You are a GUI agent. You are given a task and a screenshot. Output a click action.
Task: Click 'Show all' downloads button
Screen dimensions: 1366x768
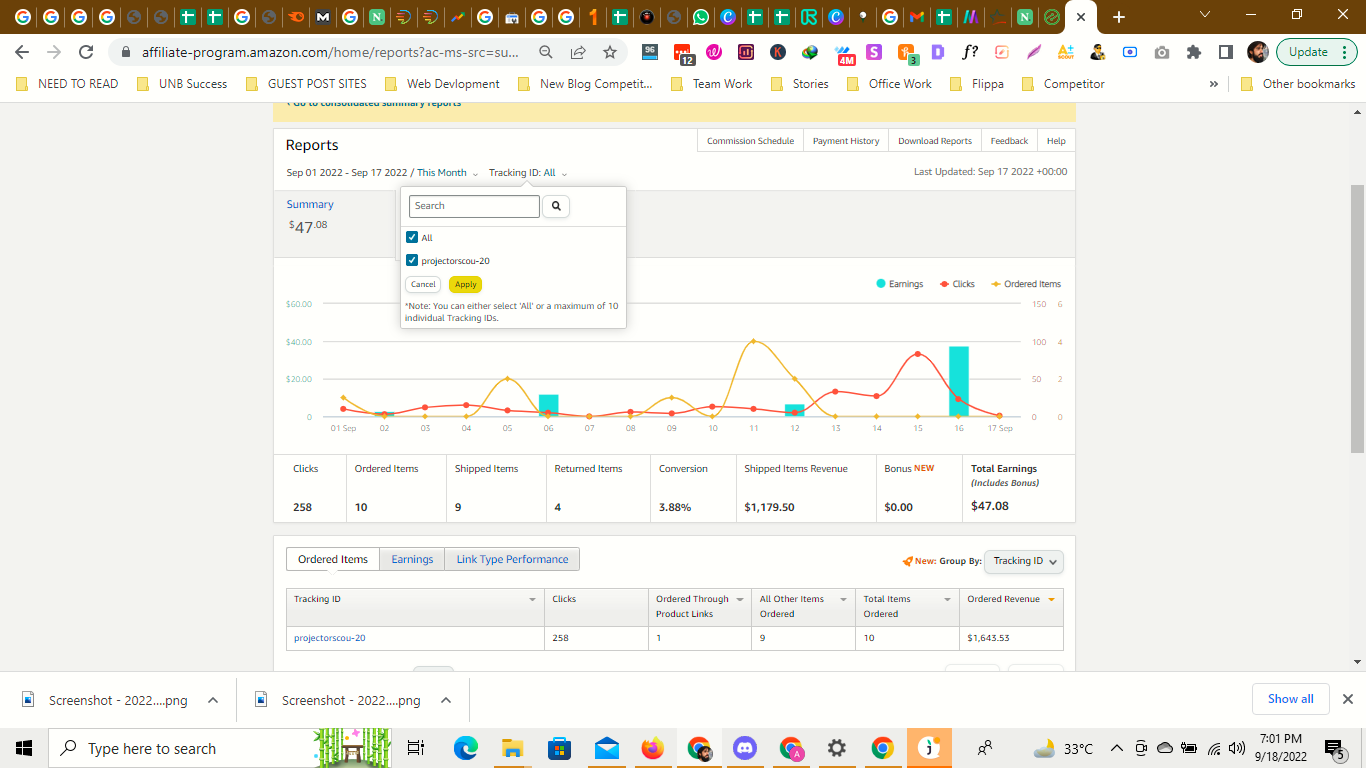(1291, 699)
